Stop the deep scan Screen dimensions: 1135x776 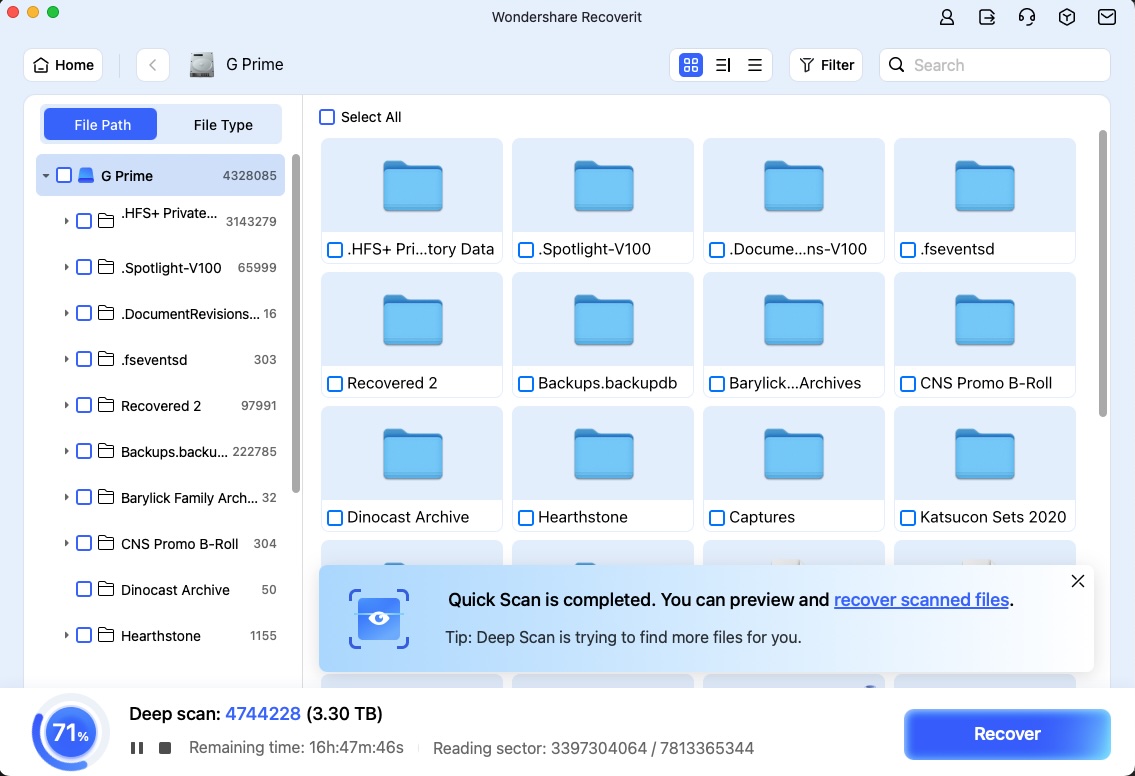click(165, 748)
